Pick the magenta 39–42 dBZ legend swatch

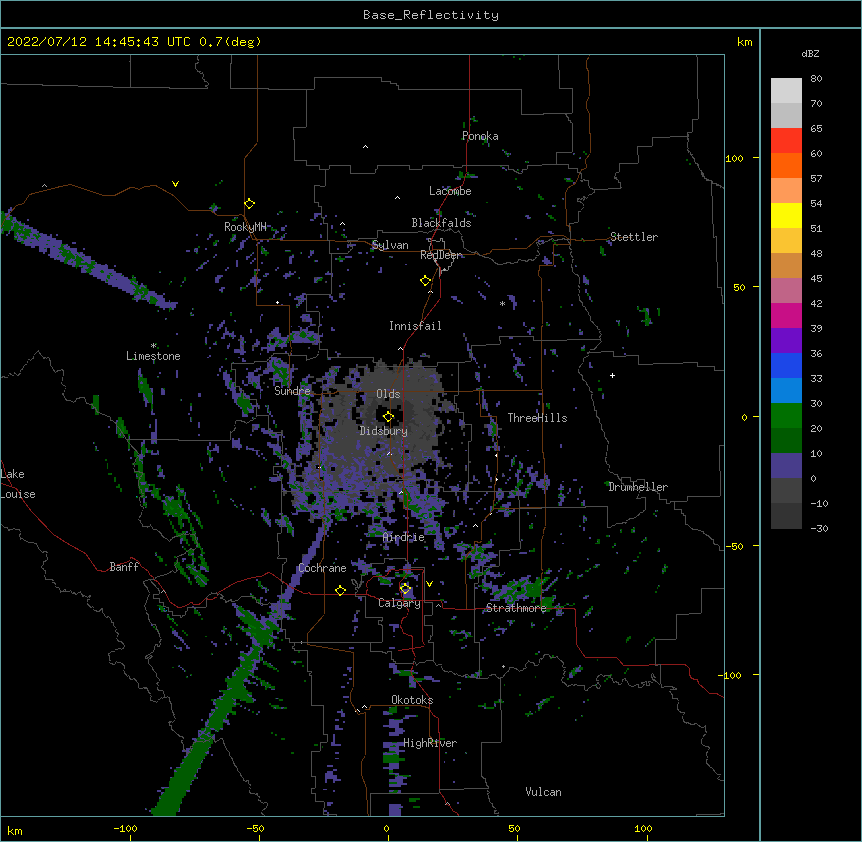(x=786, y=315)
